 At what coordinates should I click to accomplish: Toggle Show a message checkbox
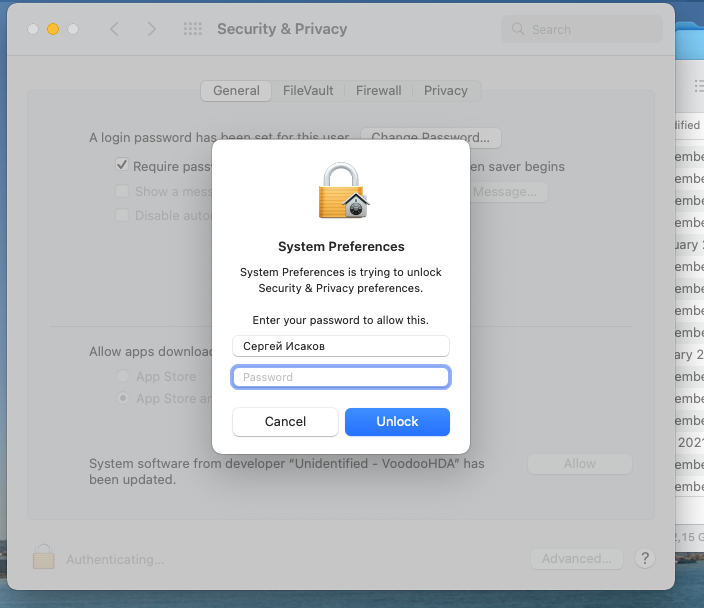122,191
